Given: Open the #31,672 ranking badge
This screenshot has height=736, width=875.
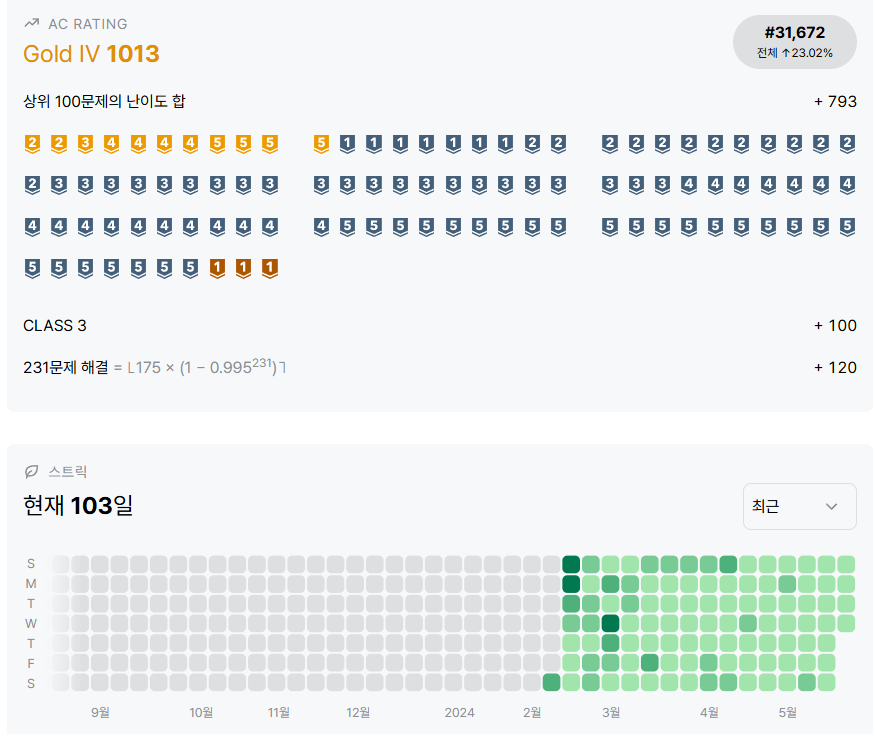Looking at the screenshot, I should (x=794, y=42).
